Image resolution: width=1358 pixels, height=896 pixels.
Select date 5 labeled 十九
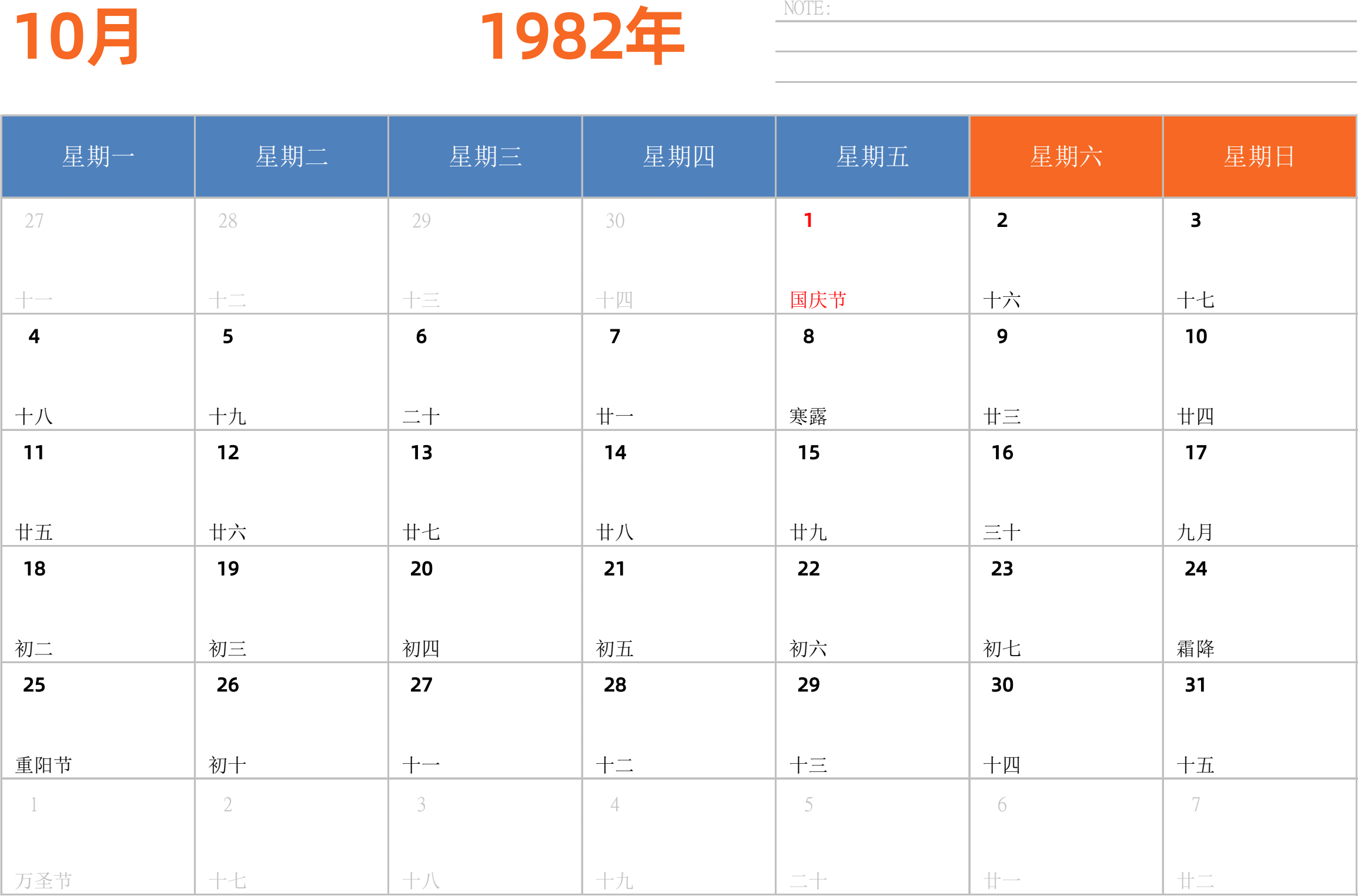[292, 372]
